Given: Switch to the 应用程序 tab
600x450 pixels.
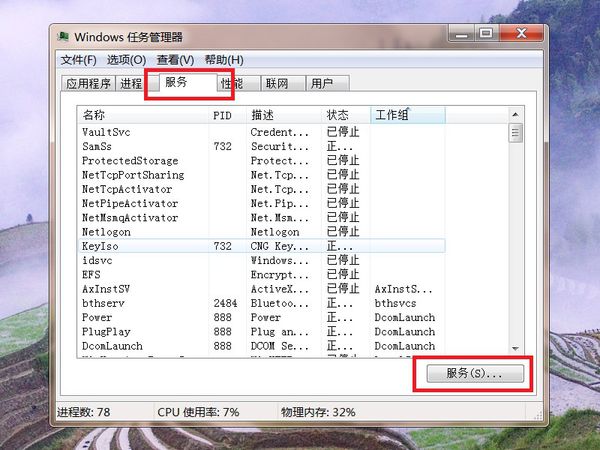Looking at the screenshot, I should pyautogui.click(x=88, y=83).
